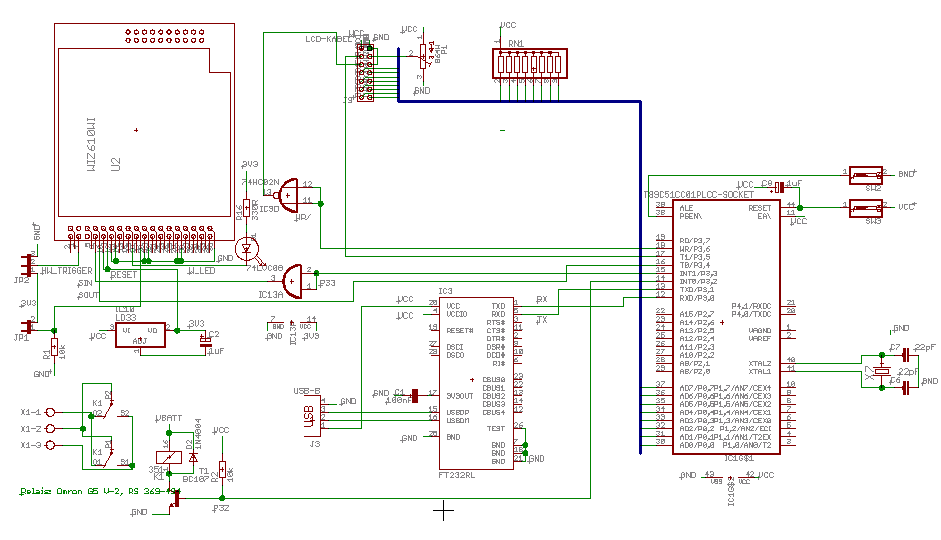Select the 74HC02N value label
The height and width of the screenshot is (540, 941).
[x=260, y=182]
